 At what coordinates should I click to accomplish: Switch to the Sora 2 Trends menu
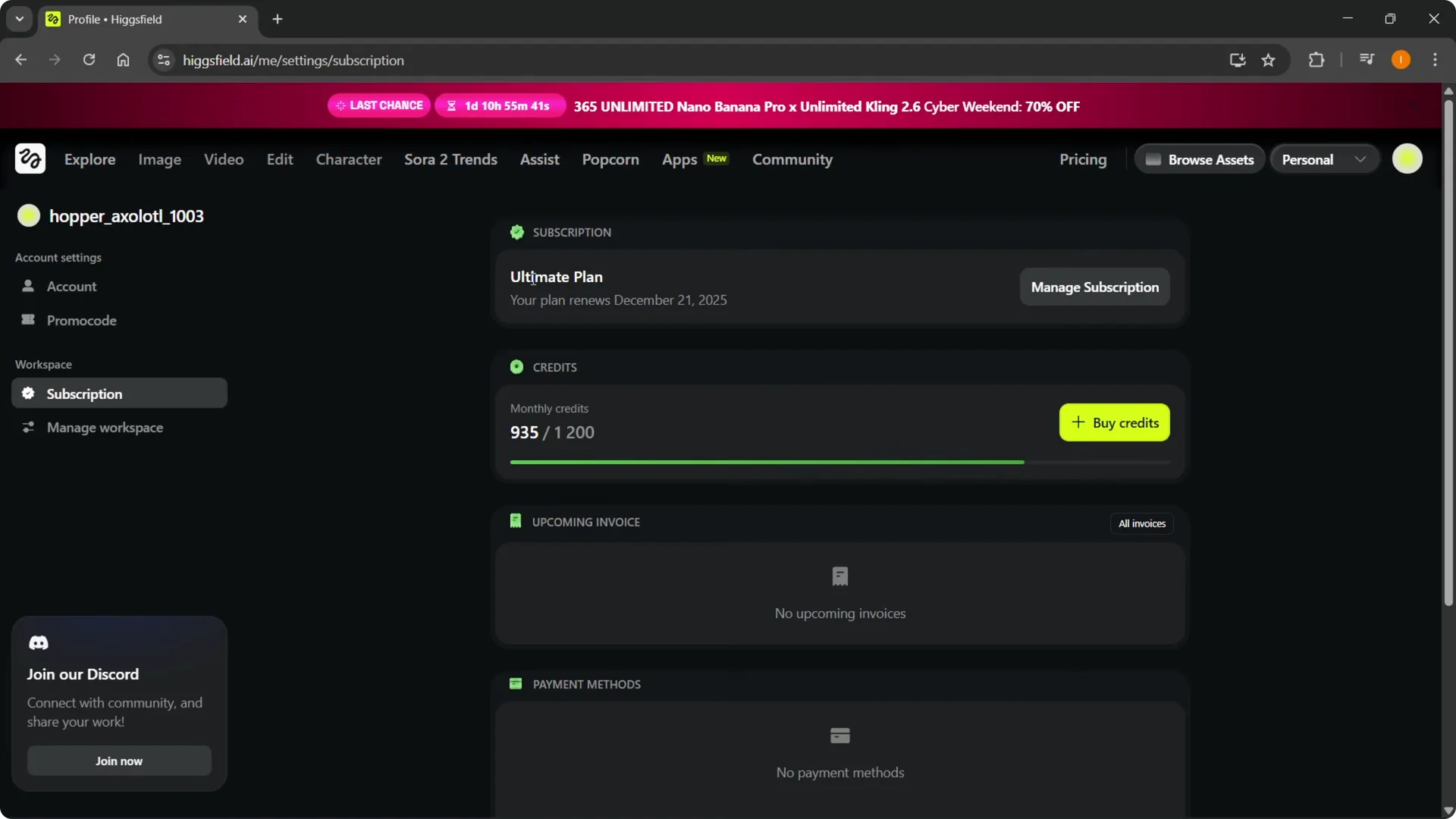pyautogui.click(x=450, y=159)
